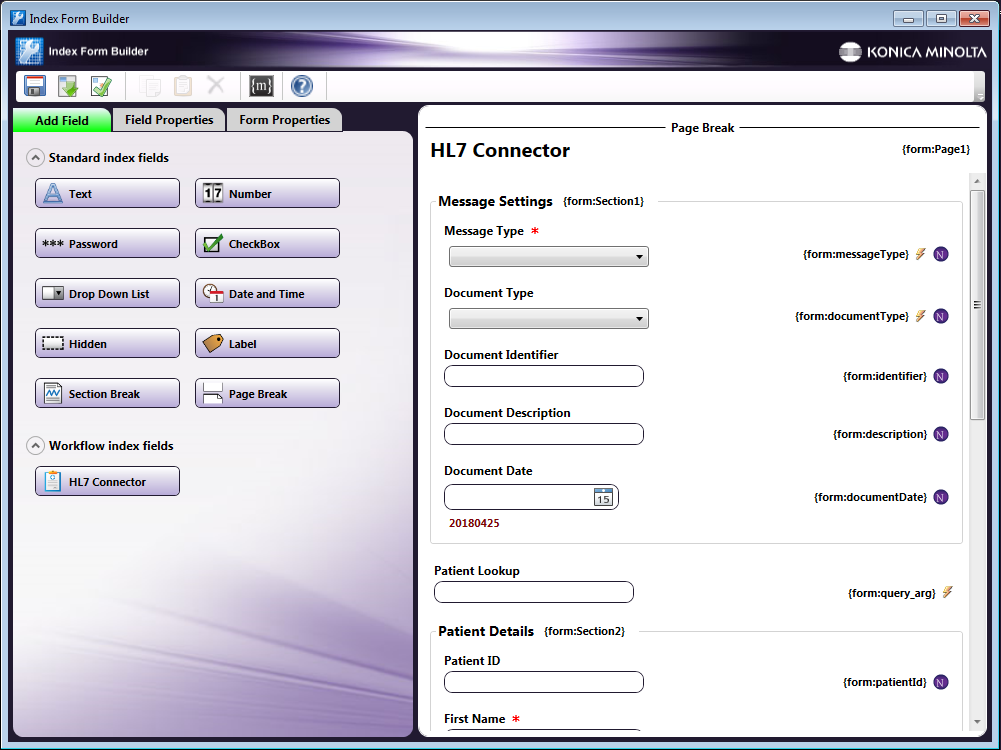Add a Text field
The image size is (1001, 750).
(107, 193)
